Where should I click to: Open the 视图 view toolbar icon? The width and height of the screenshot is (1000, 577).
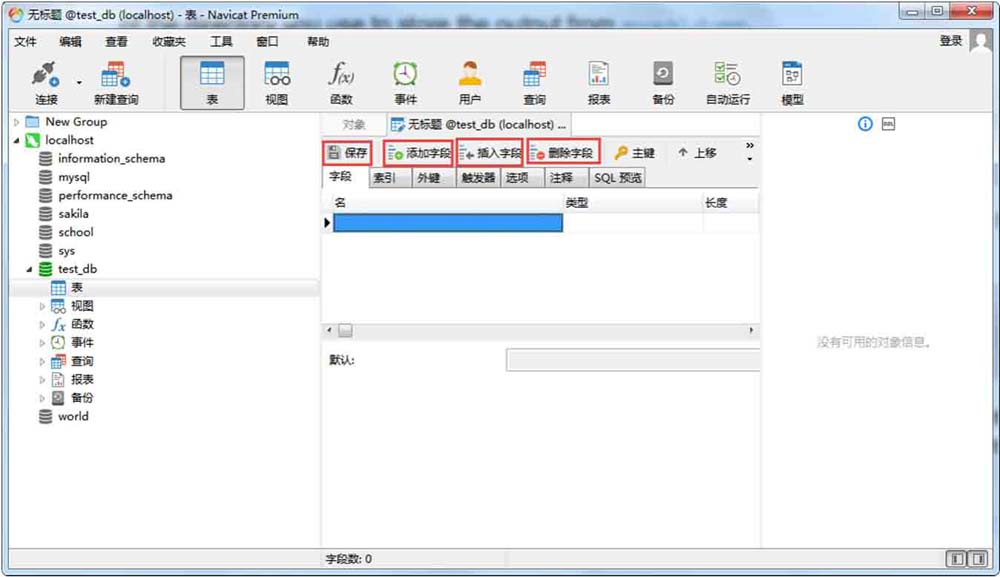pyautogui.click(x=277, y=82)
